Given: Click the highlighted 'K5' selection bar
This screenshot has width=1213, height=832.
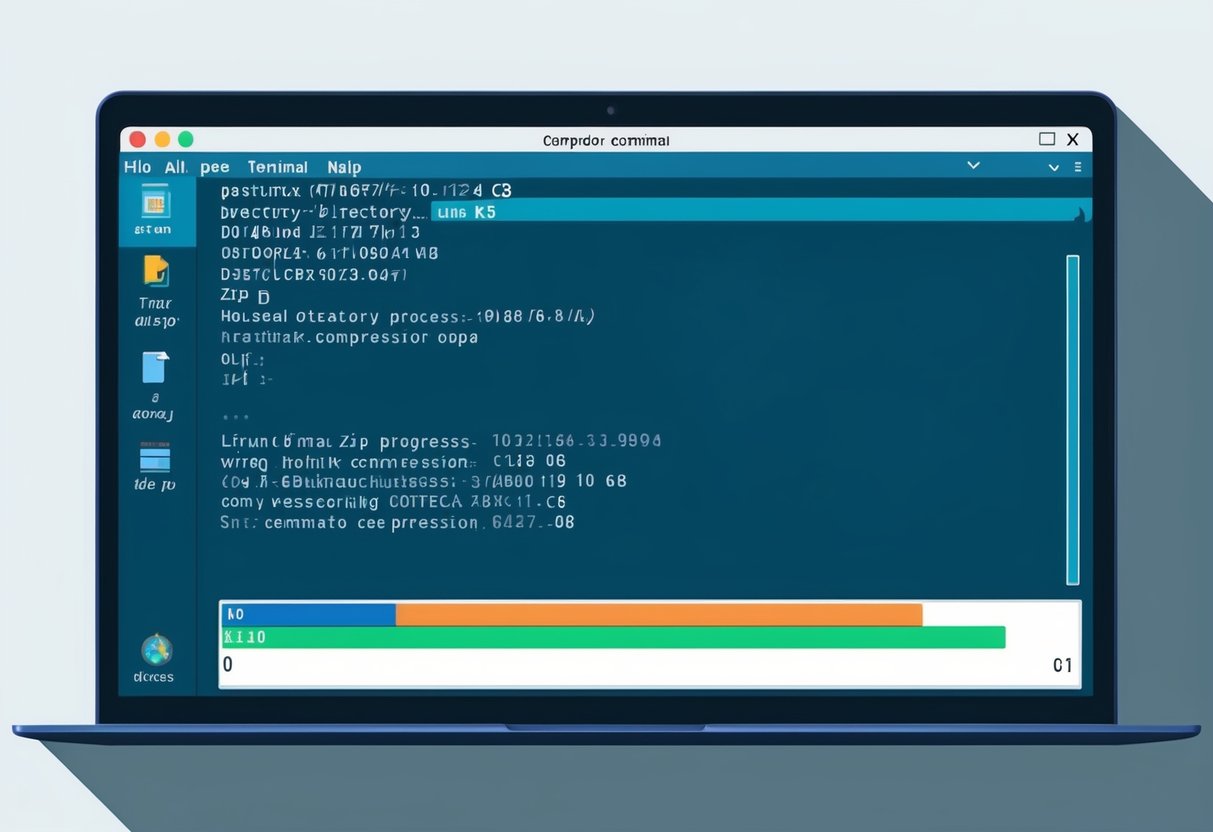Looking at the screenshot, I should coord(758,211).
